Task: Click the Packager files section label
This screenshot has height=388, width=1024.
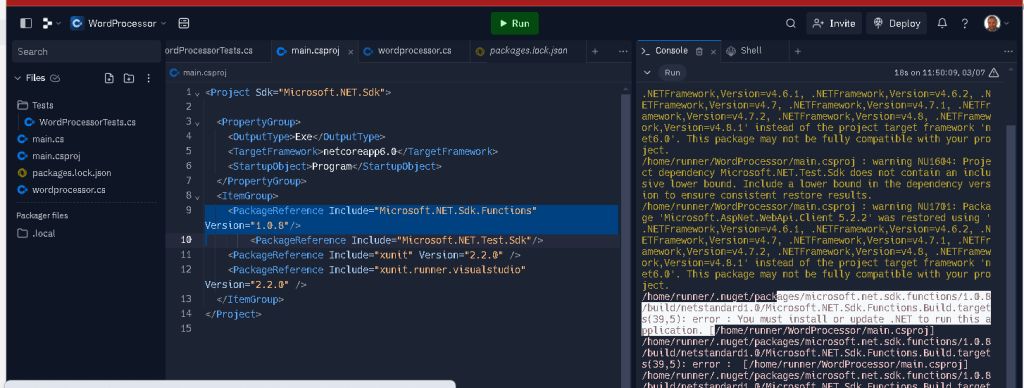Action: tap(42, 216)
